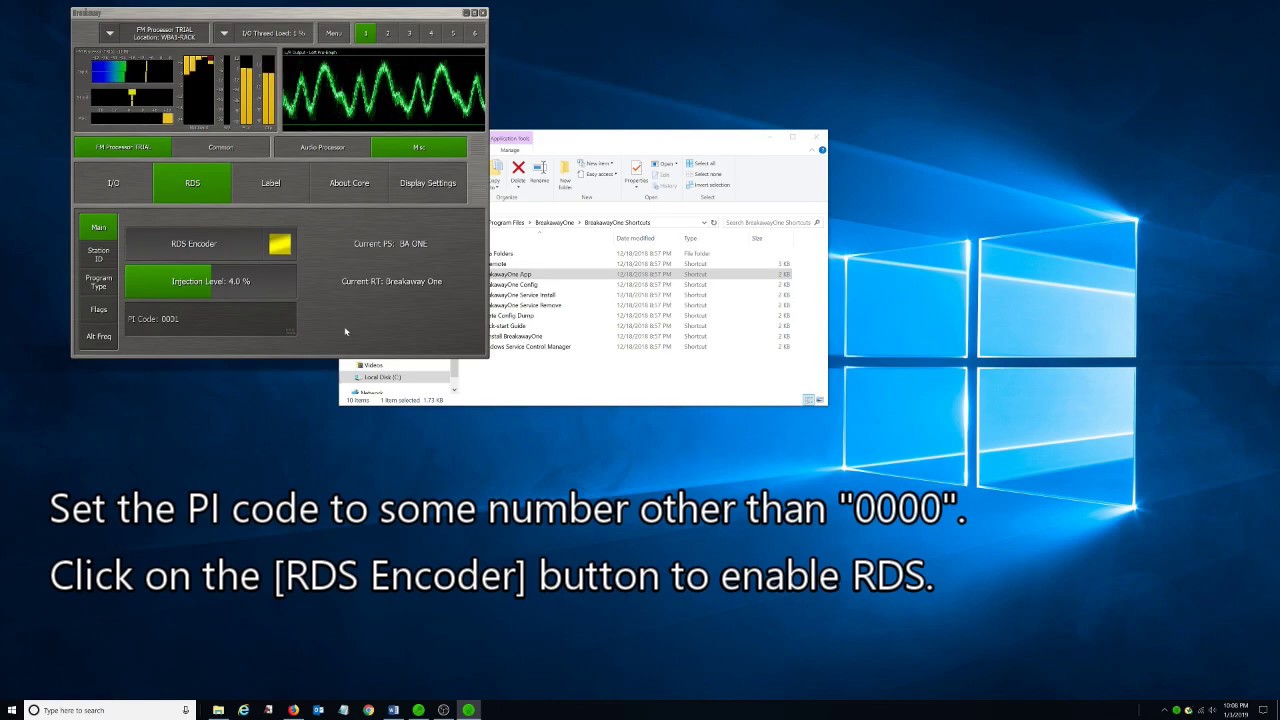Sort by Size column header
Screen dimensions: 1280x720
click(757, 238)
